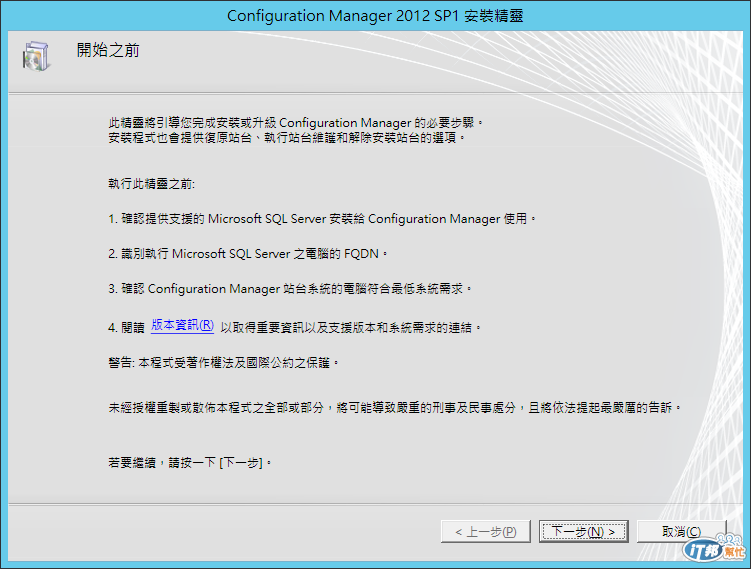Click the first intro line about 此精靈將引導
This screenshot has width=751, height=569.
[296, 123]
